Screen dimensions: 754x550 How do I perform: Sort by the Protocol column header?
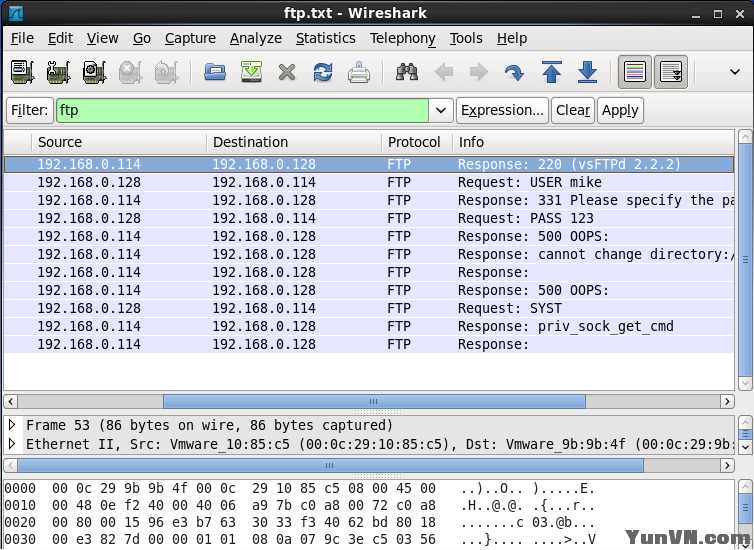coord(416,142)
